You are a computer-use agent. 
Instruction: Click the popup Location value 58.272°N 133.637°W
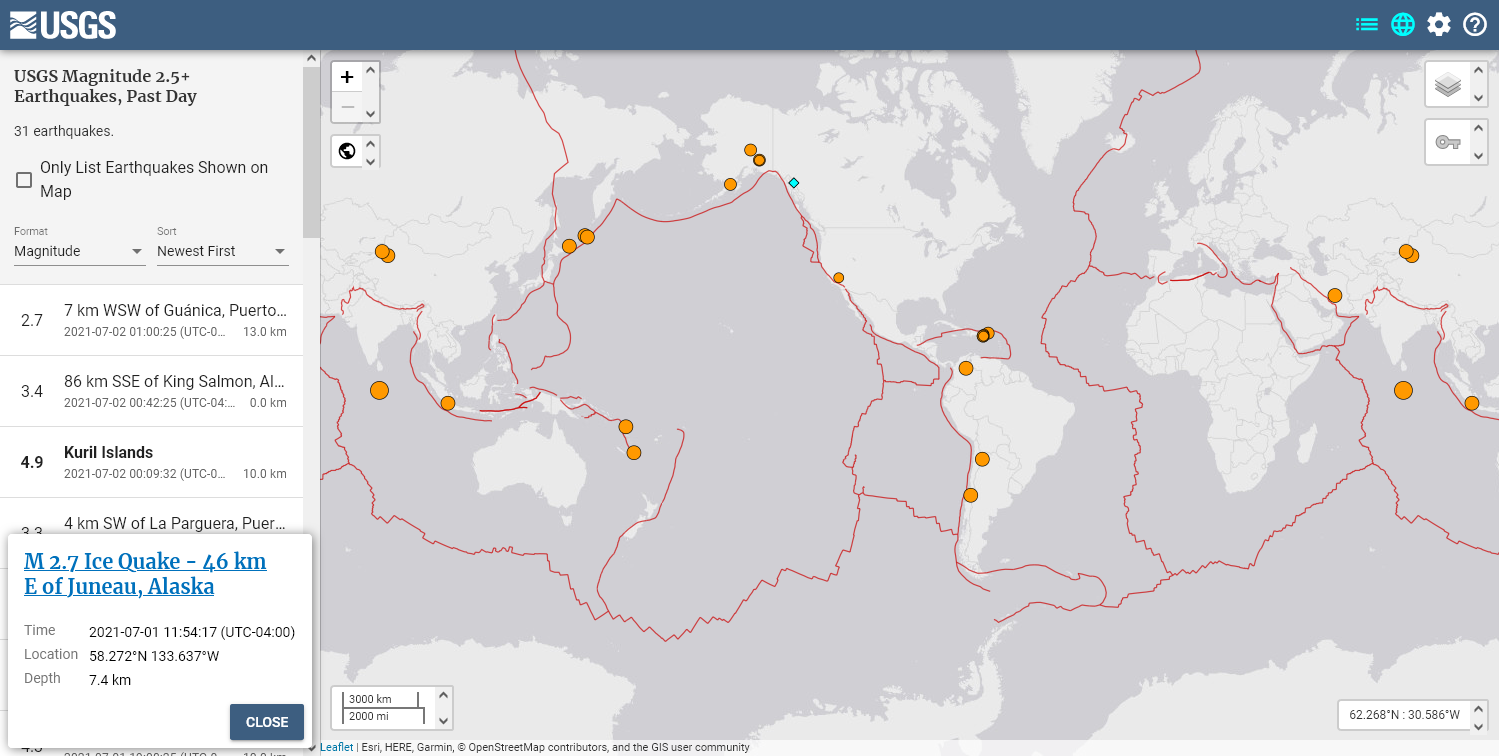(x=154, y=656)
